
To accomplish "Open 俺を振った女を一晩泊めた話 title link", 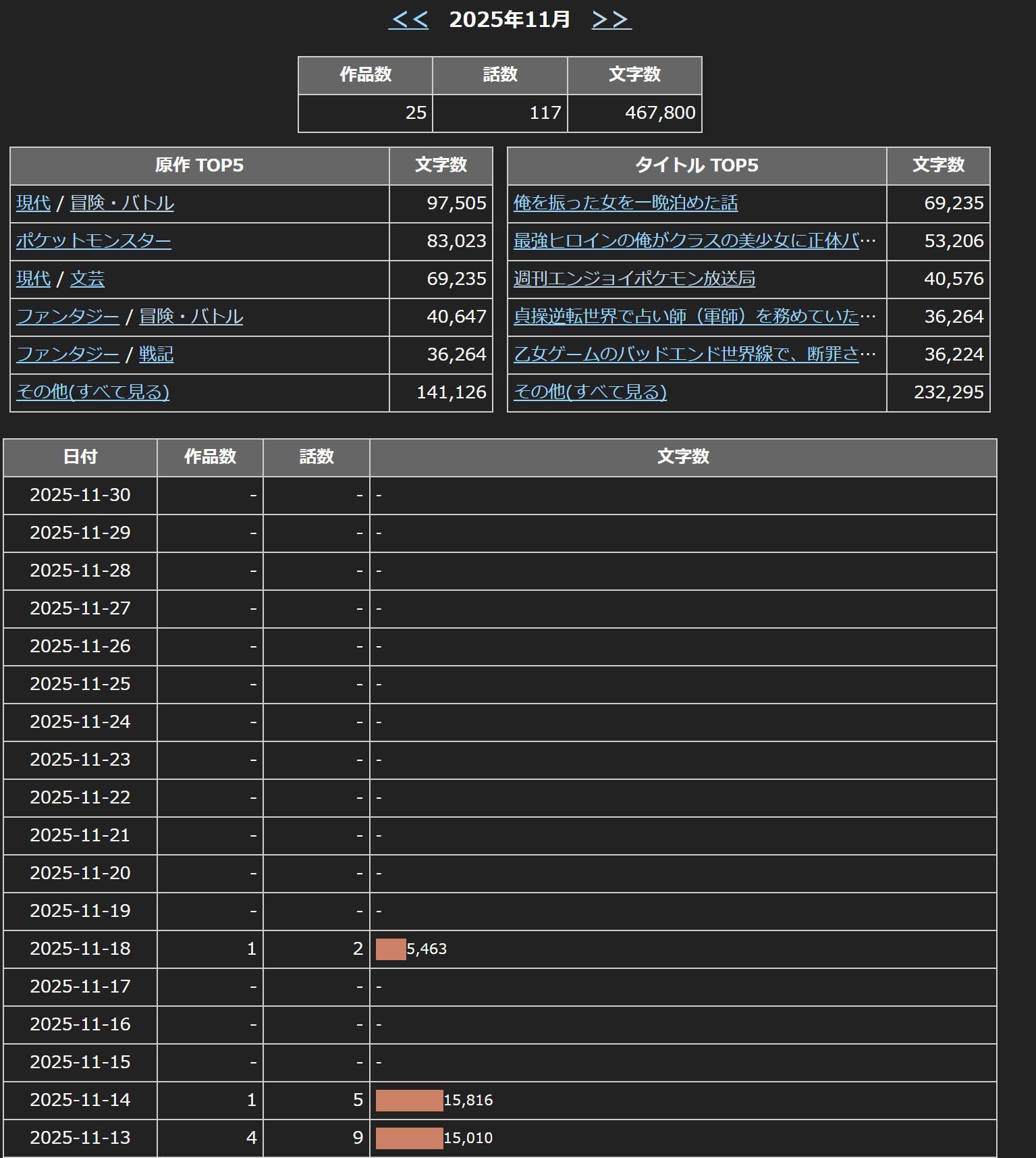I will tap(626, 203).
